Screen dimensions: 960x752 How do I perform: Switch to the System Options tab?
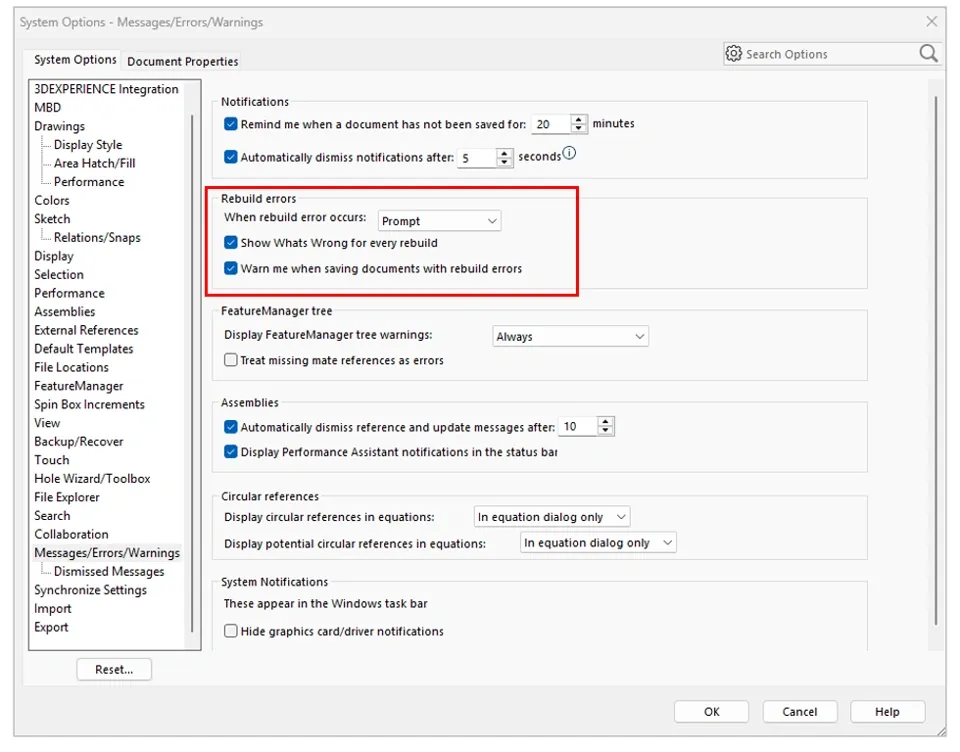click(75, 59)
